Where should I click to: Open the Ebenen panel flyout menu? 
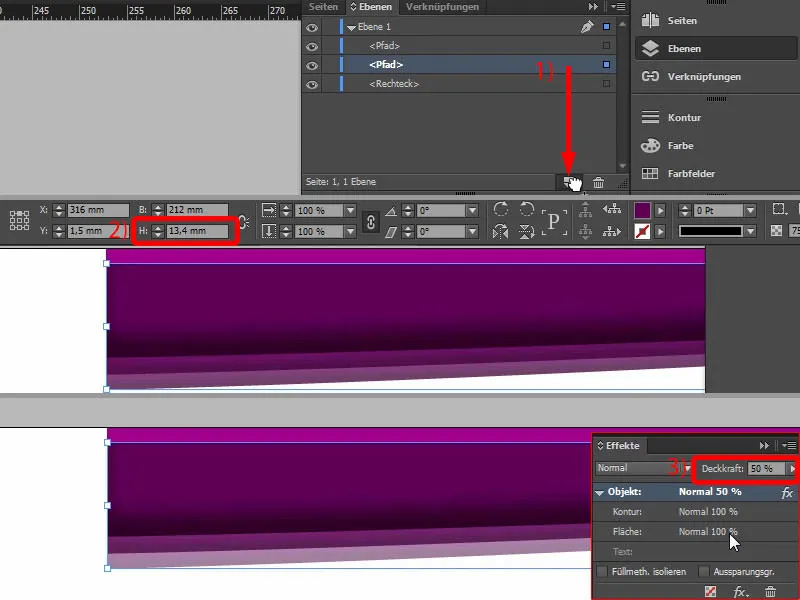[618, 7]
